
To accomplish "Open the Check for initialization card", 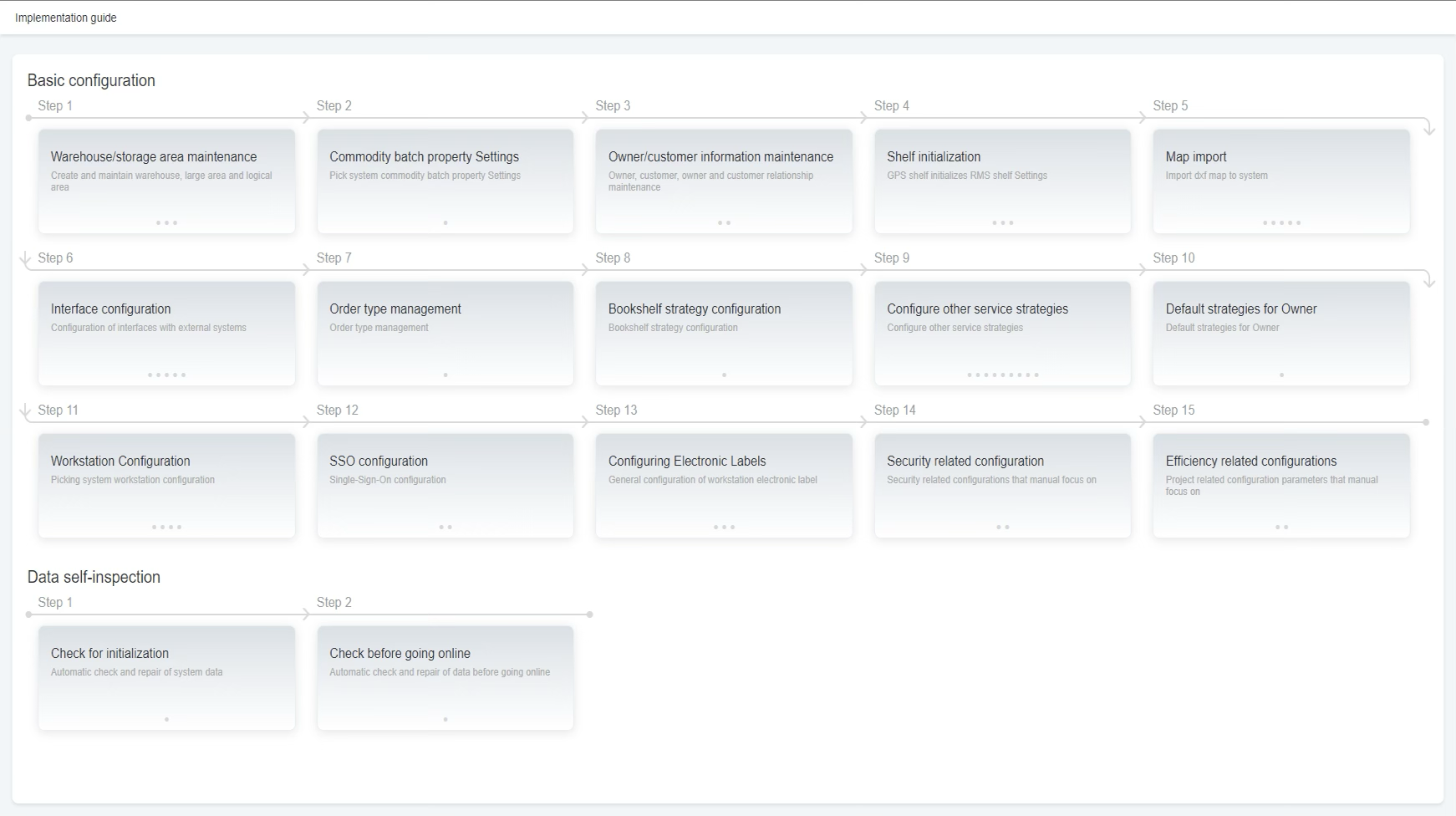I will [x=166, y=677].
